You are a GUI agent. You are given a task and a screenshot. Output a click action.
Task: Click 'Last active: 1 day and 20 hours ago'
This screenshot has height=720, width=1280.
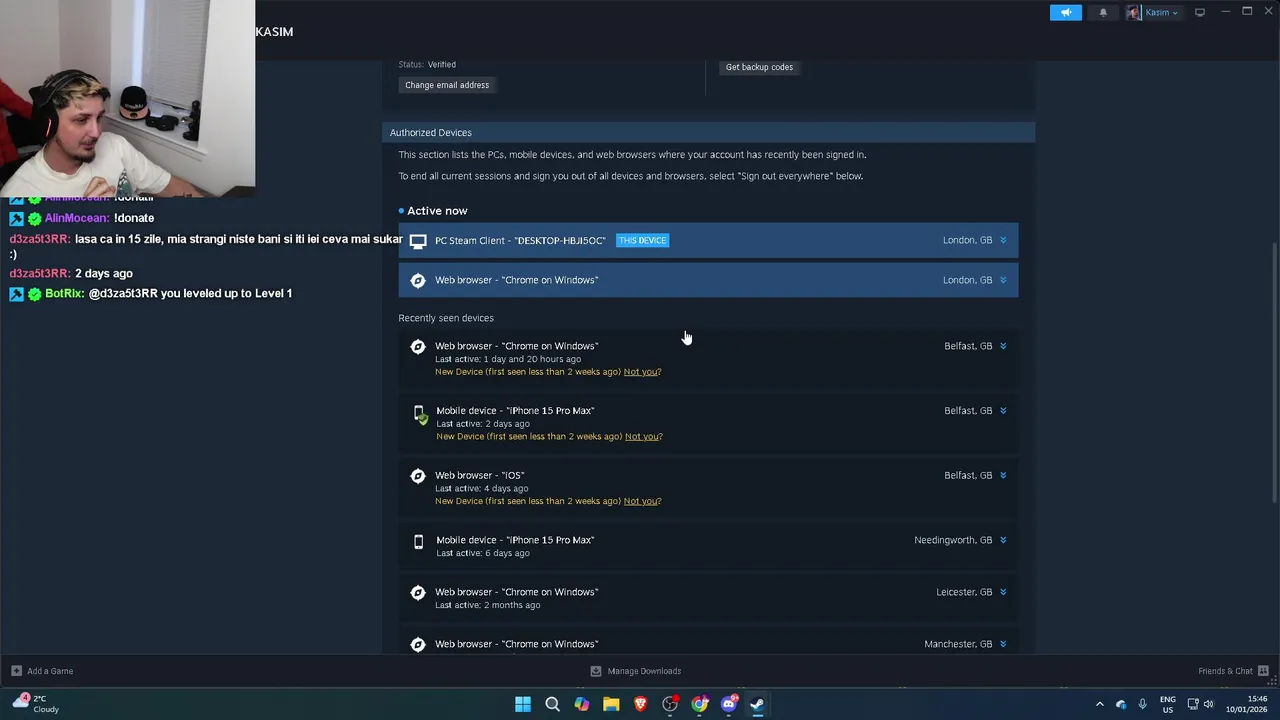(x=508, y=359)
